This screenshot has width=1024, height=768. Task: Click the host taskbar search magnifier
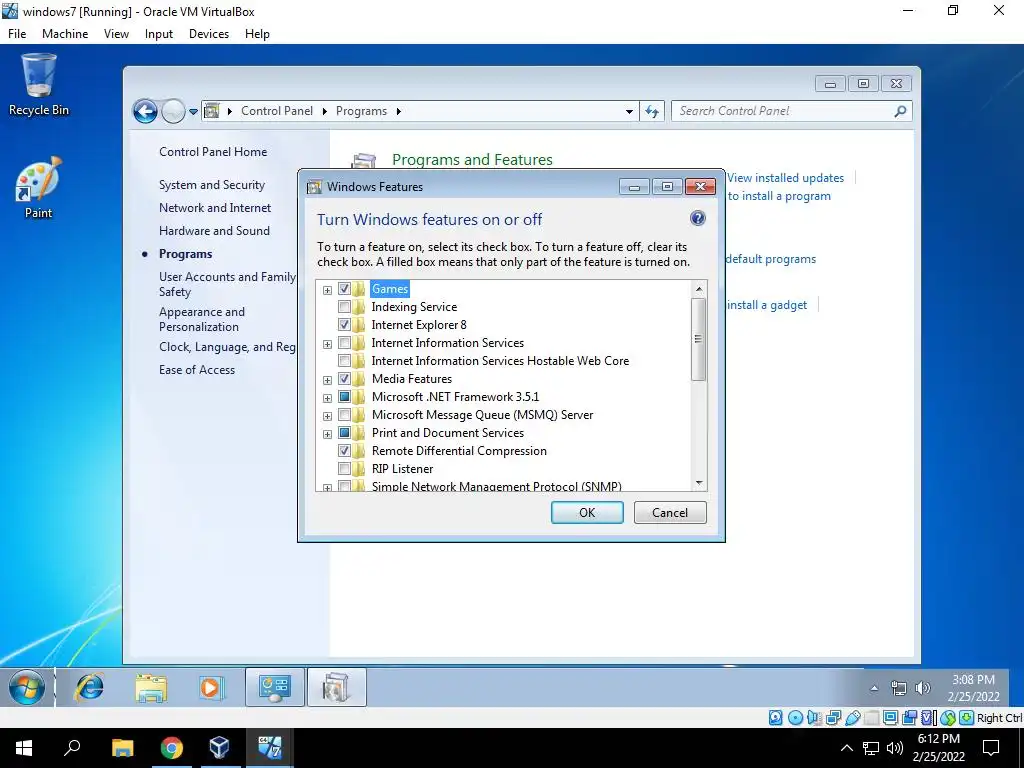pos(72,747)
